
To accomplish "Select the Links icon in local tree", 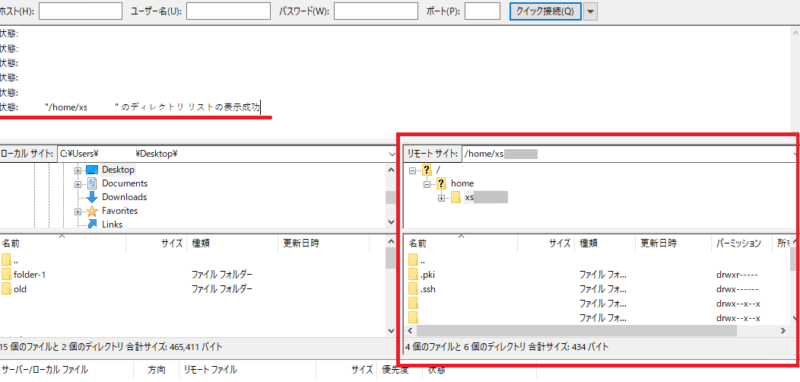I will coord(92,224).
